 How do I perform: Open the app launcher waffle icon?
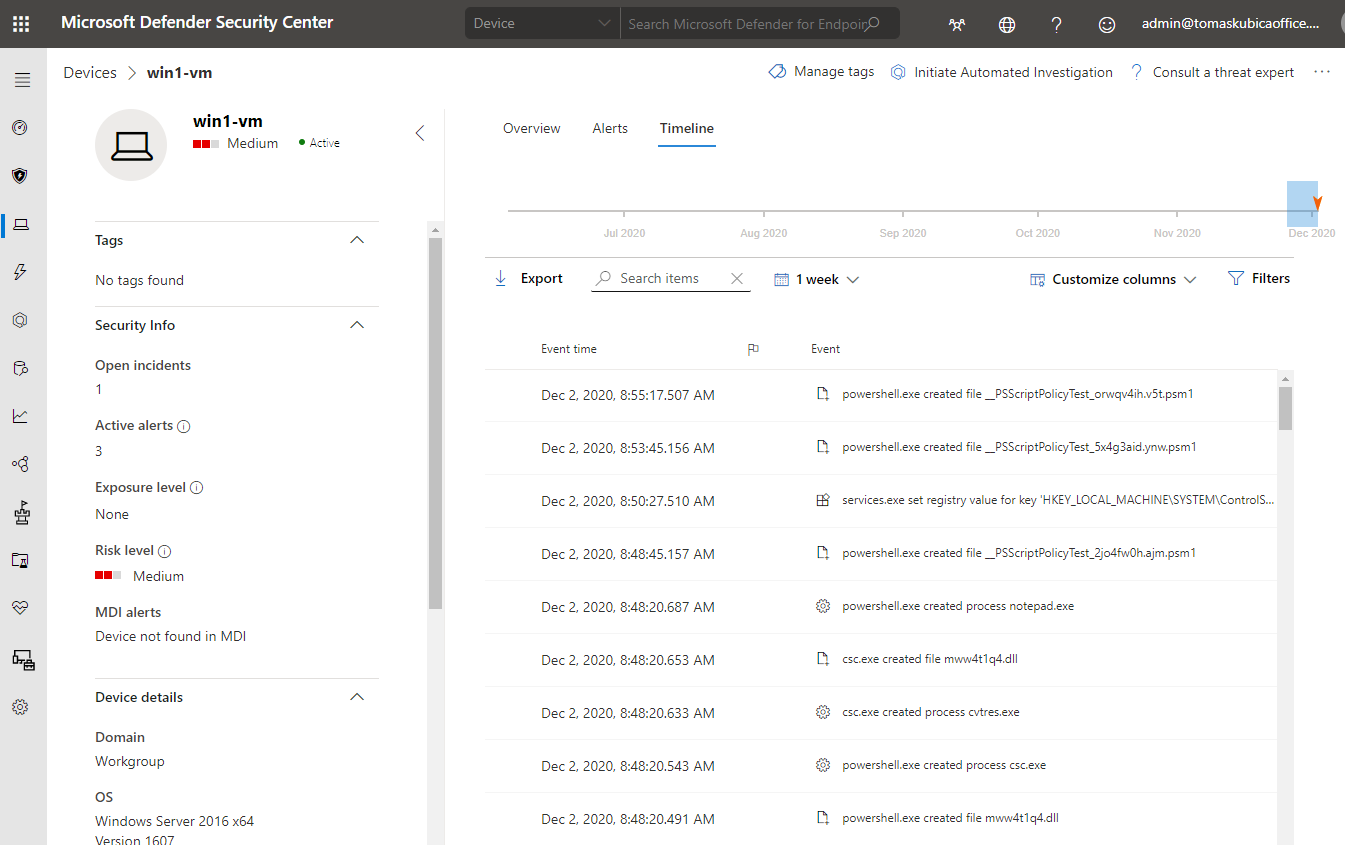[x=21, y=23]
